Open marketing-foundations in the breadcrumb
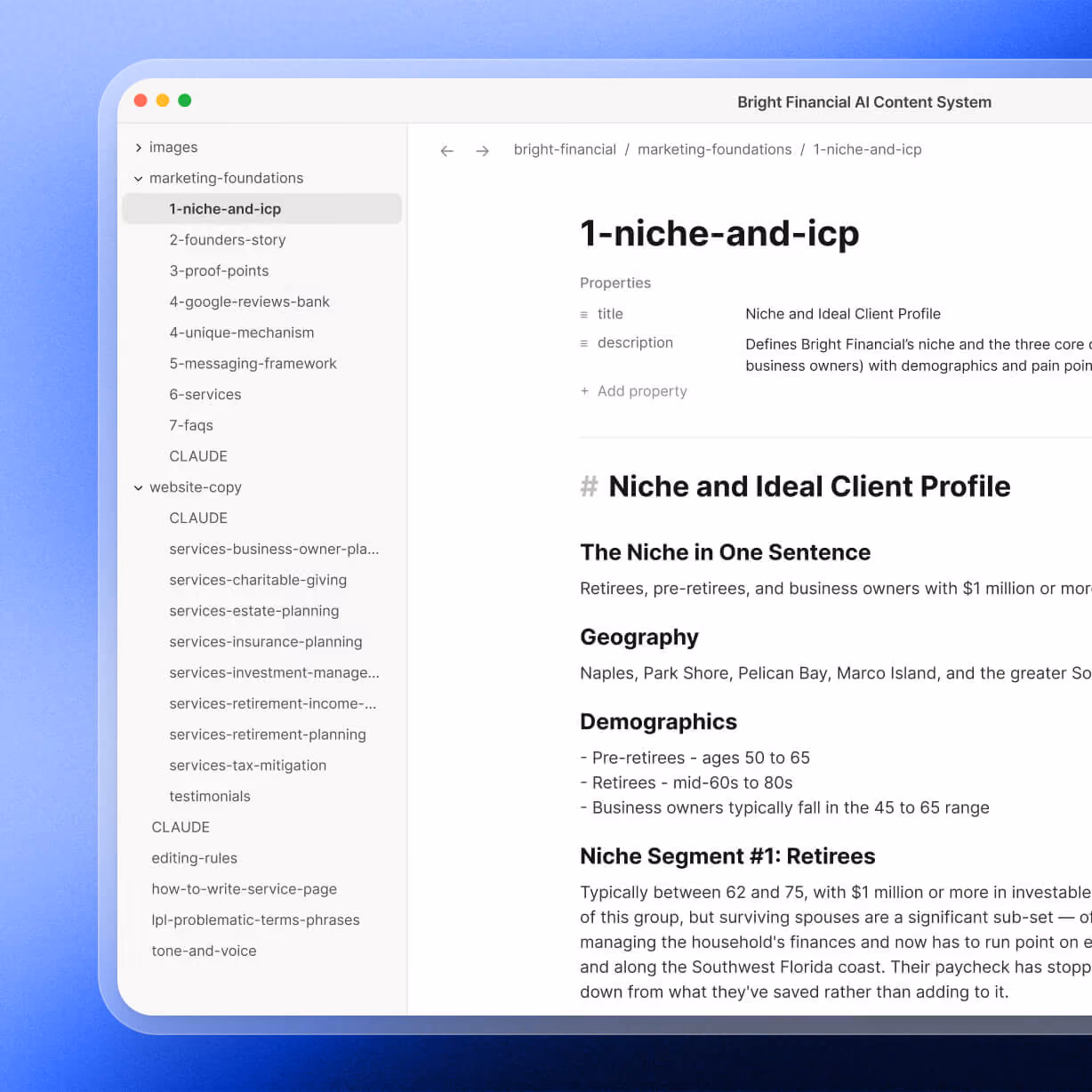 [x=714, y=149]
